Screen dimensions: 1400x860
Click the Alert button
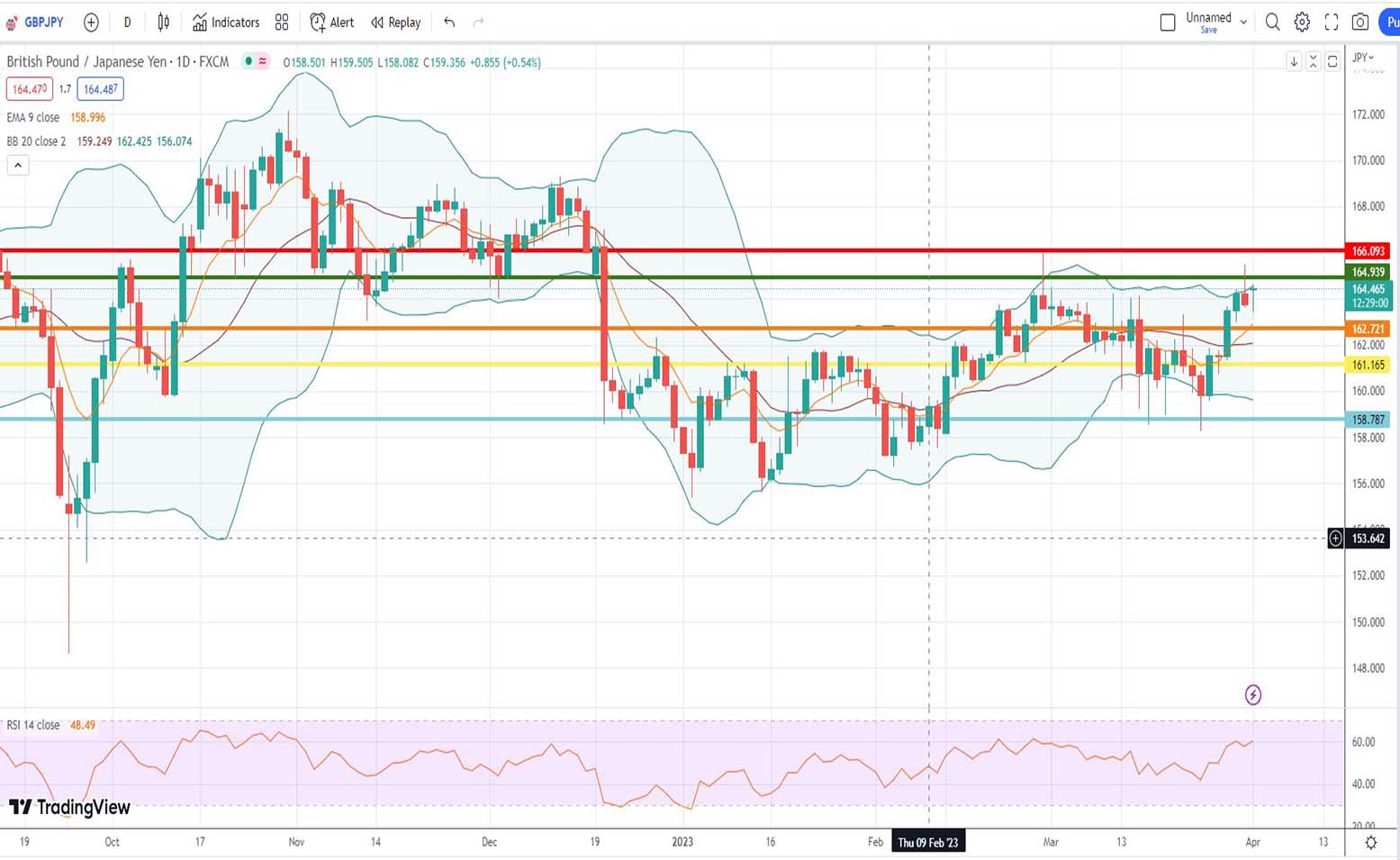click(x=332, y=23)
